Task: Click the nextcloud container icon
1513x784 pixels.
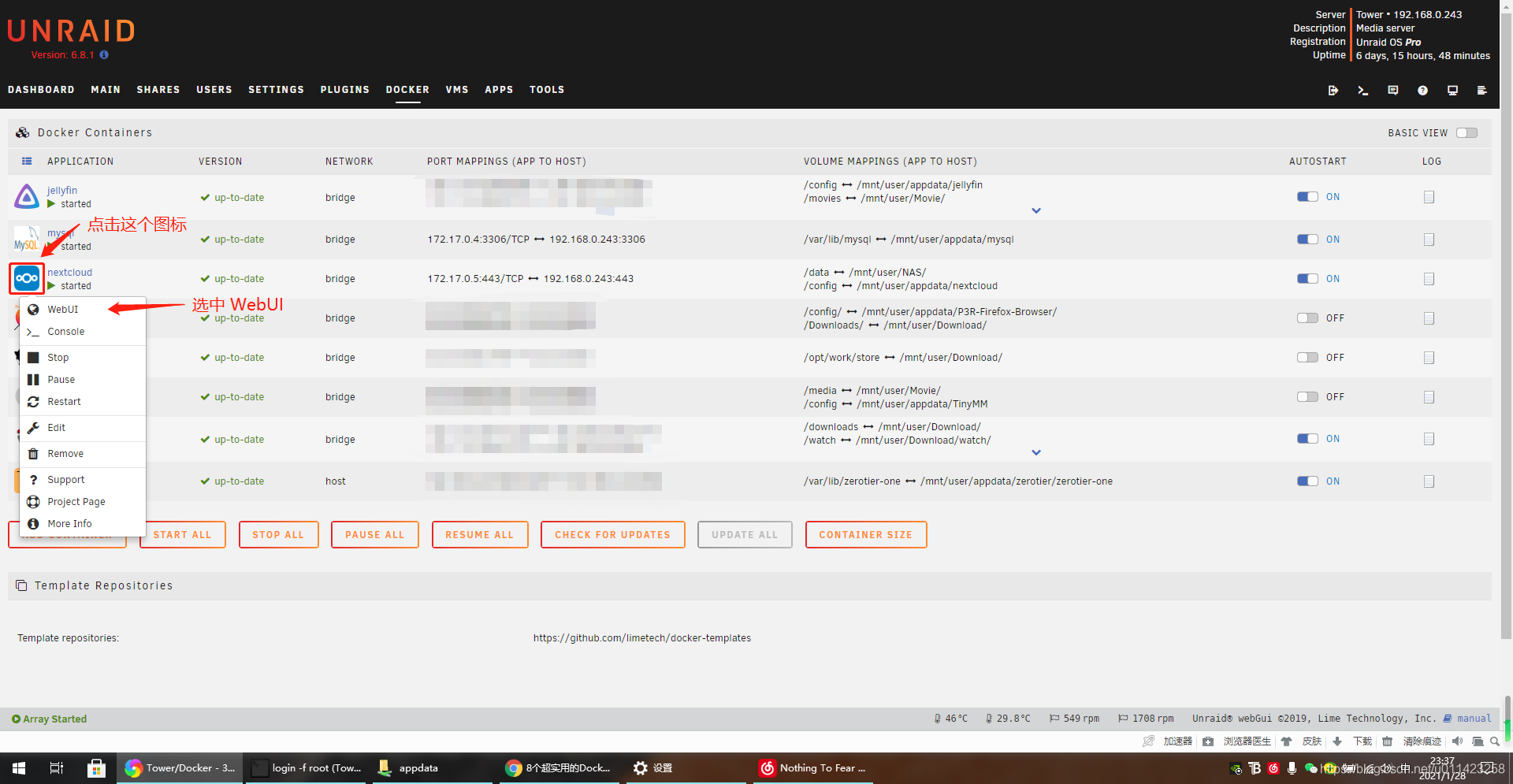Action: (x=27, y=278)
